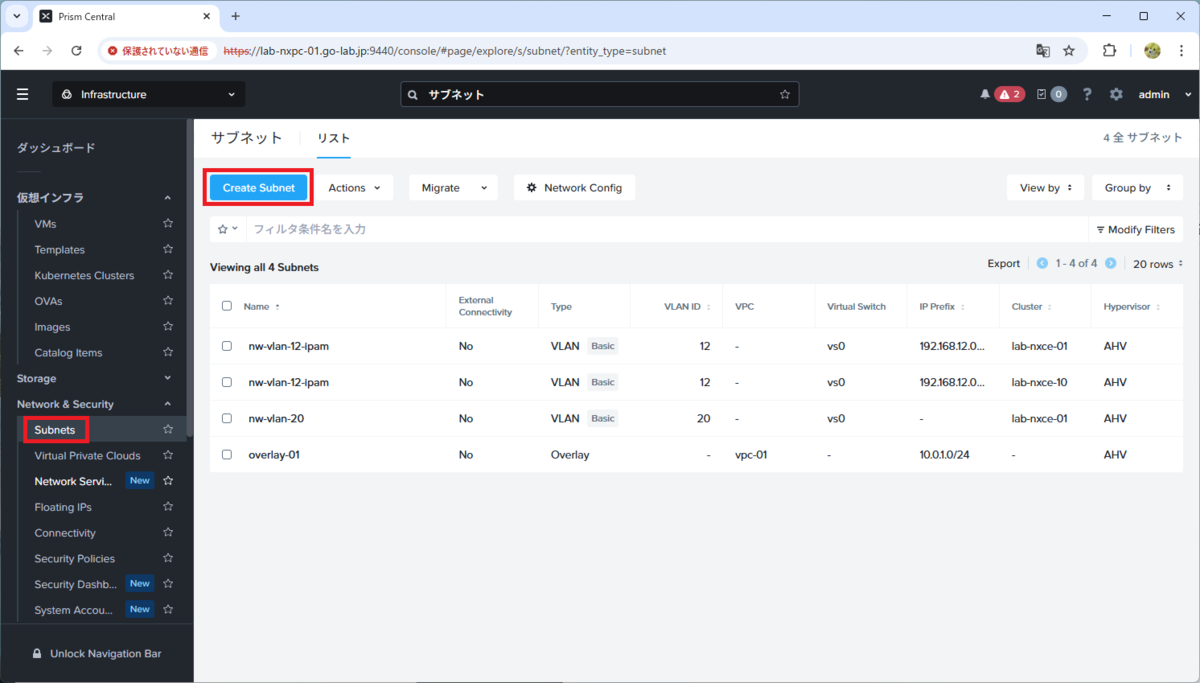The height and width of the screenshot is (683, 1200).
Task: Open the Migrate dropdown
Action: (x=453, y=187)
